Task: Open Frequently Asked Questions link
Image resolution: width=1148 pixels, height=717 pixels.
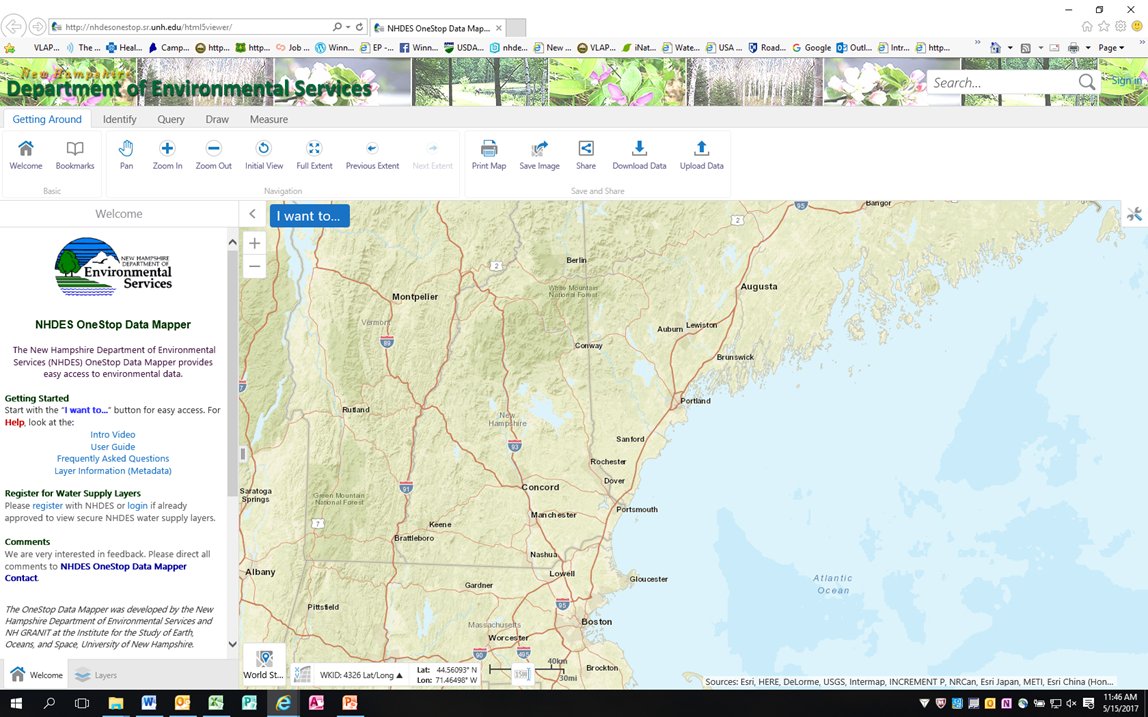Action: pos(113,458)
